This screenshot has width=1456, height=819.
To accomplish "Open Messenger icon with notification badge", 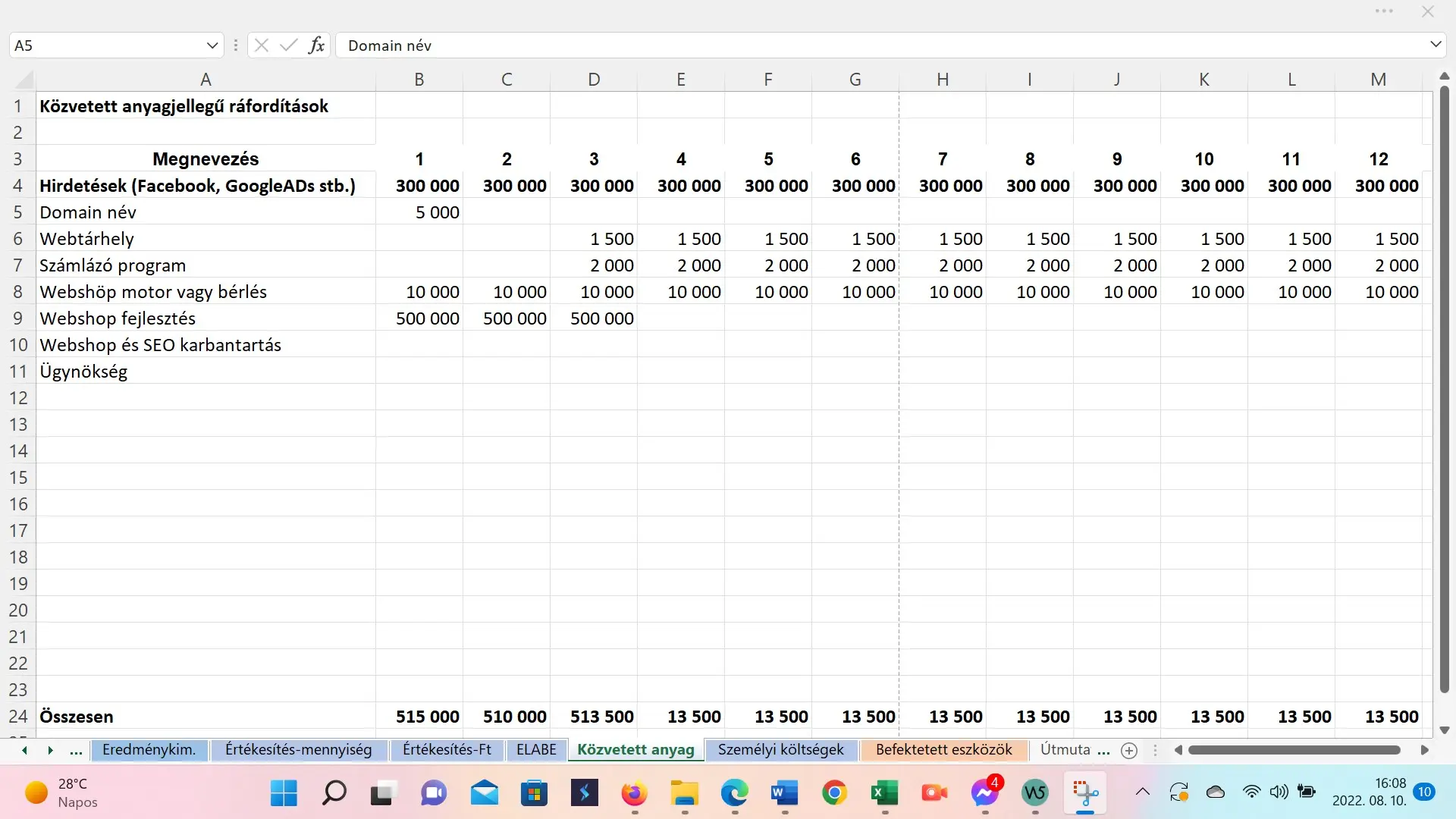I will tap(985, 793).
